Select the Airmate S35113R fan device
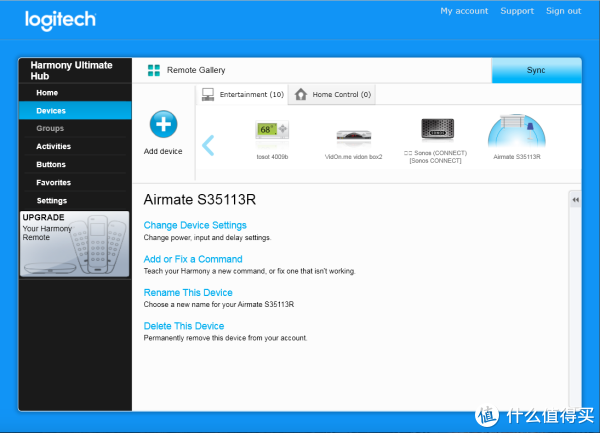Screen dimensions: 600x433 [x=516, y=135]
